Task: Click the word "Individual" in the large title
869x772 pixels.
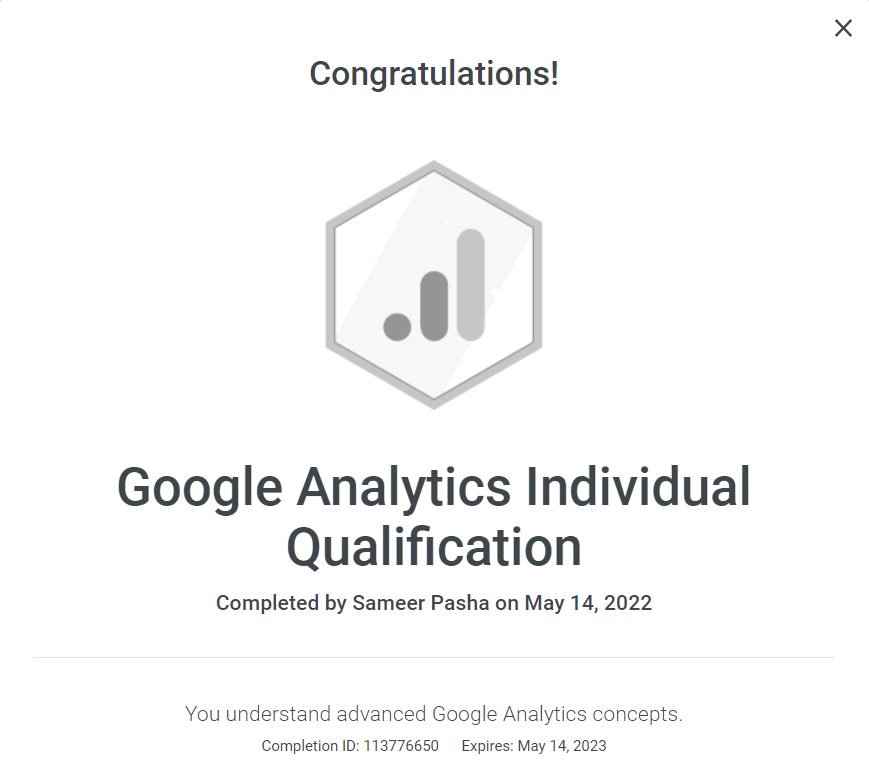Action: click(638, 488)
